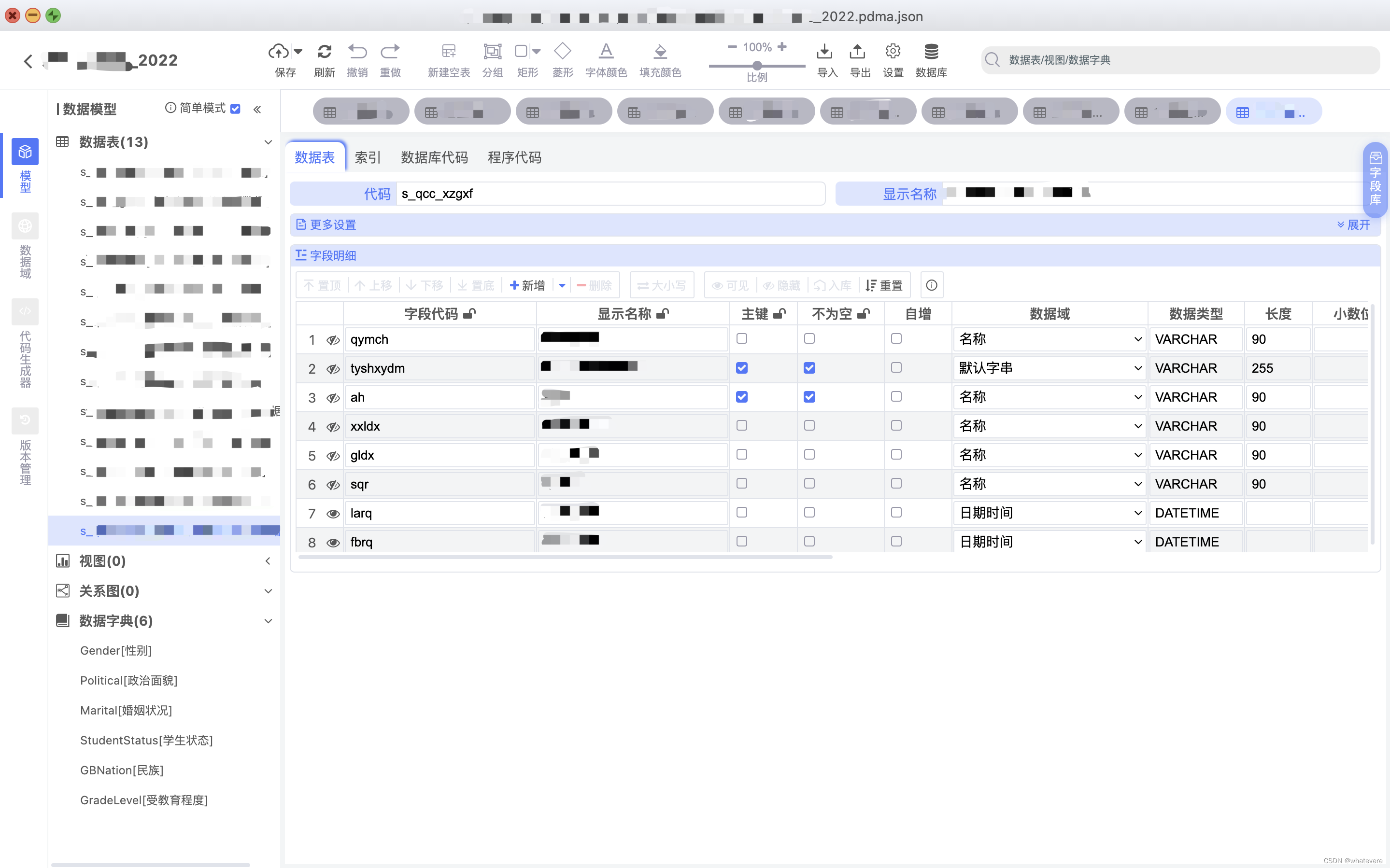Enable 自增 checkbox on tyshxydm row
Image resolution: width=1390 pixels, height=868 pixels.
(x=897, y=367)
